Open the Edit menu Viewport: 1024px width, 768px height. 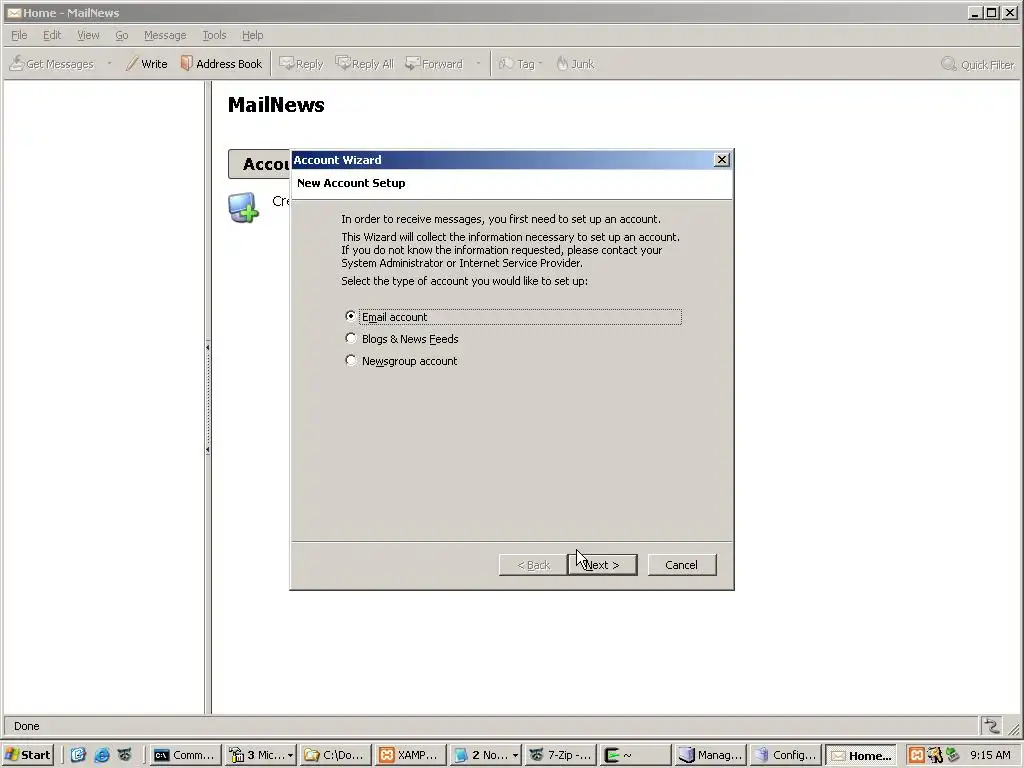click(x=52, y=35)
